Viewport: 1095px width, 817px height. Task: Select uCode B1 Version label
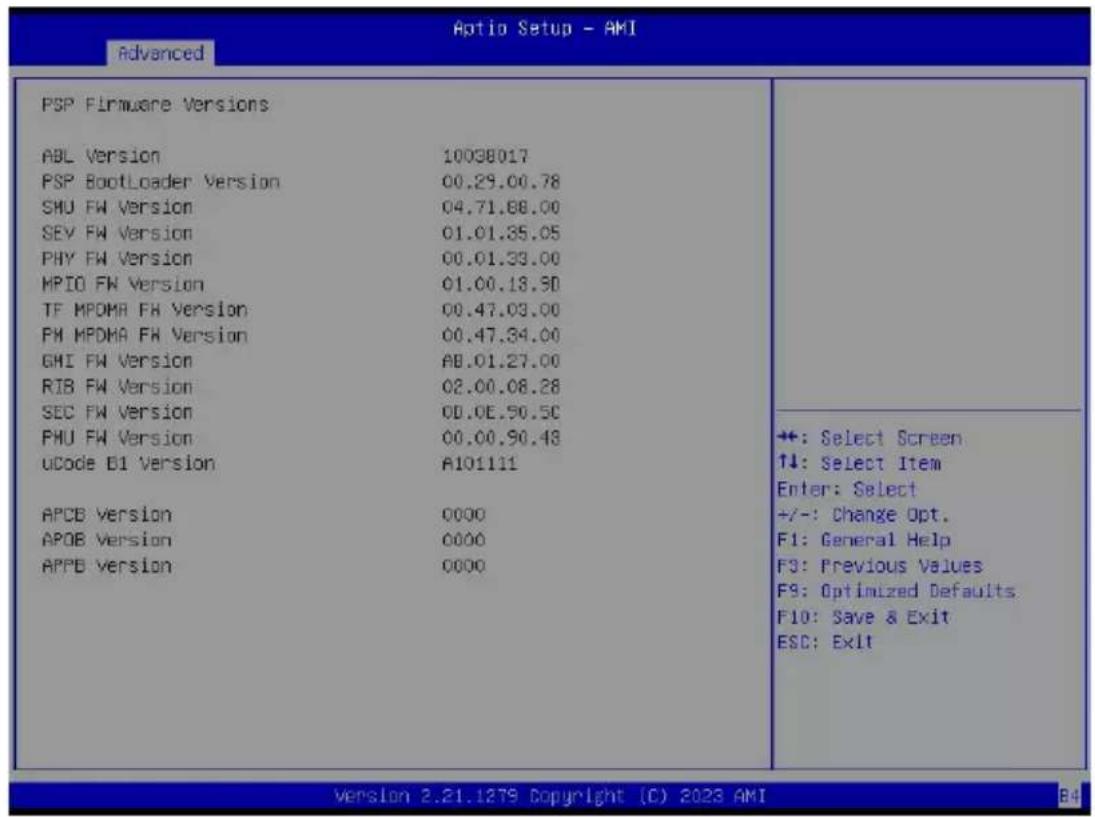pos(128,463)
